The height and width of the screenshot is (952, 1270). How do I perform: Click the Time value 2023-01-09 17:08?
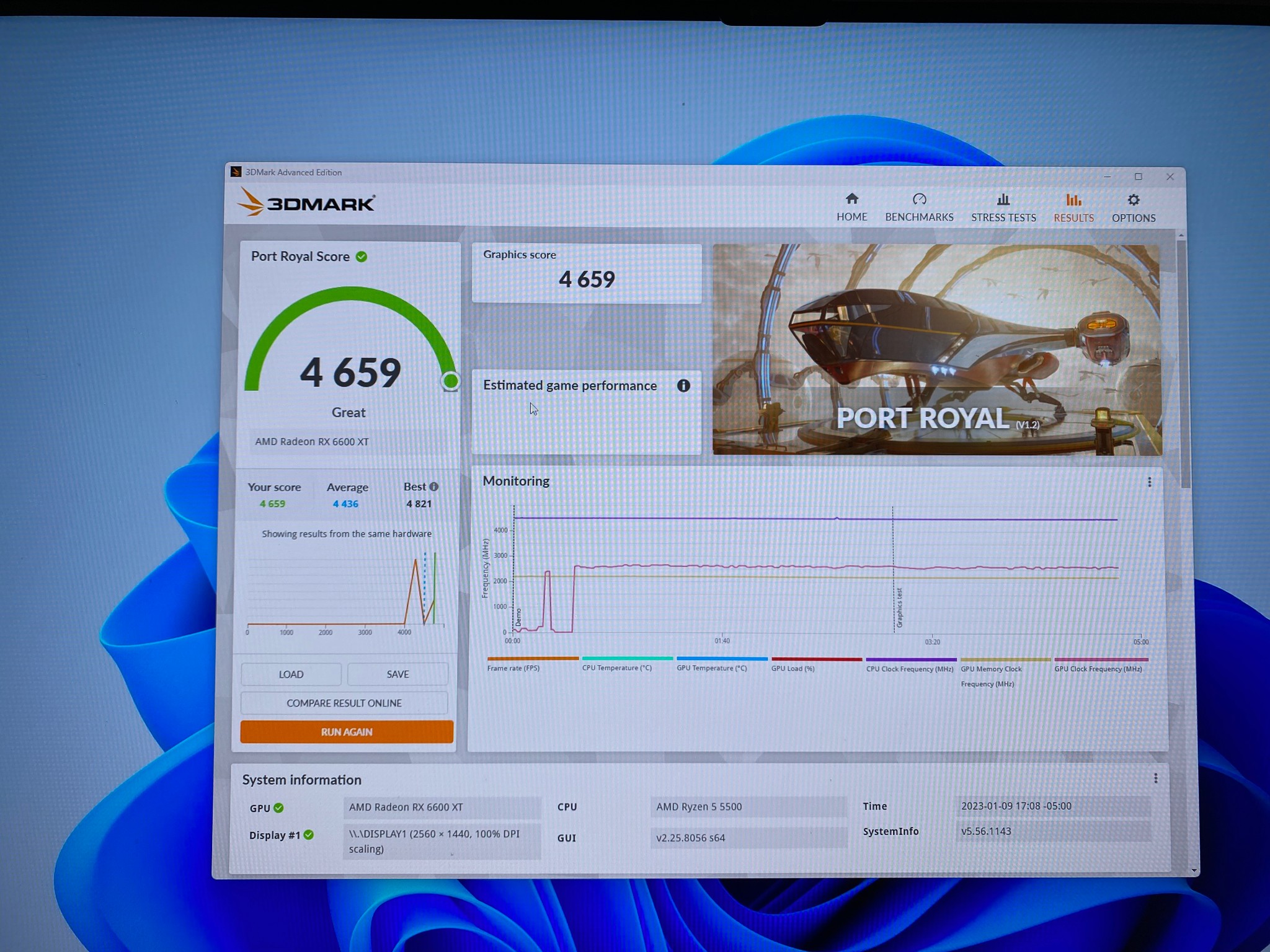(1053, 806)
